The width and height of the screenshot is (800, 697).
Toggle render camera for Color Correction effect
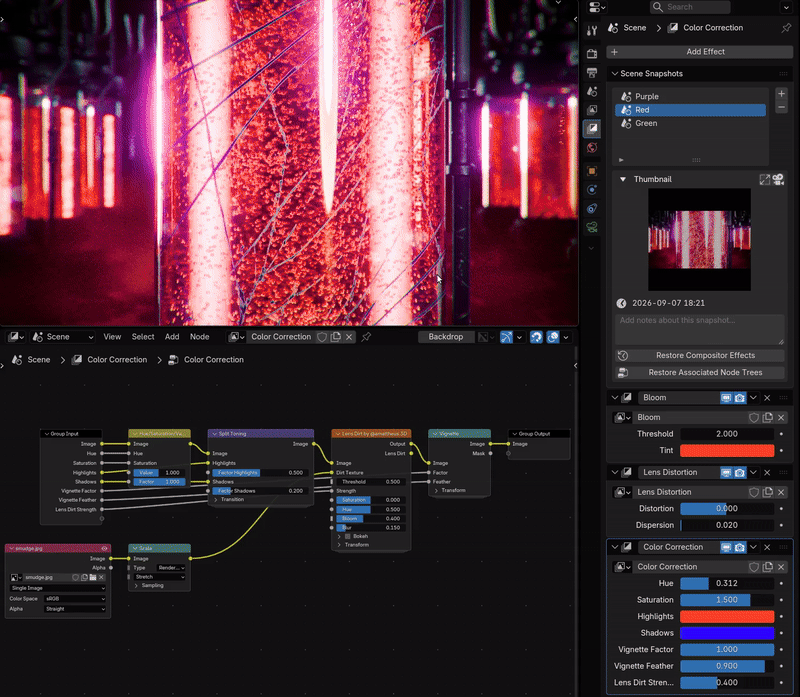coord(739,547)
